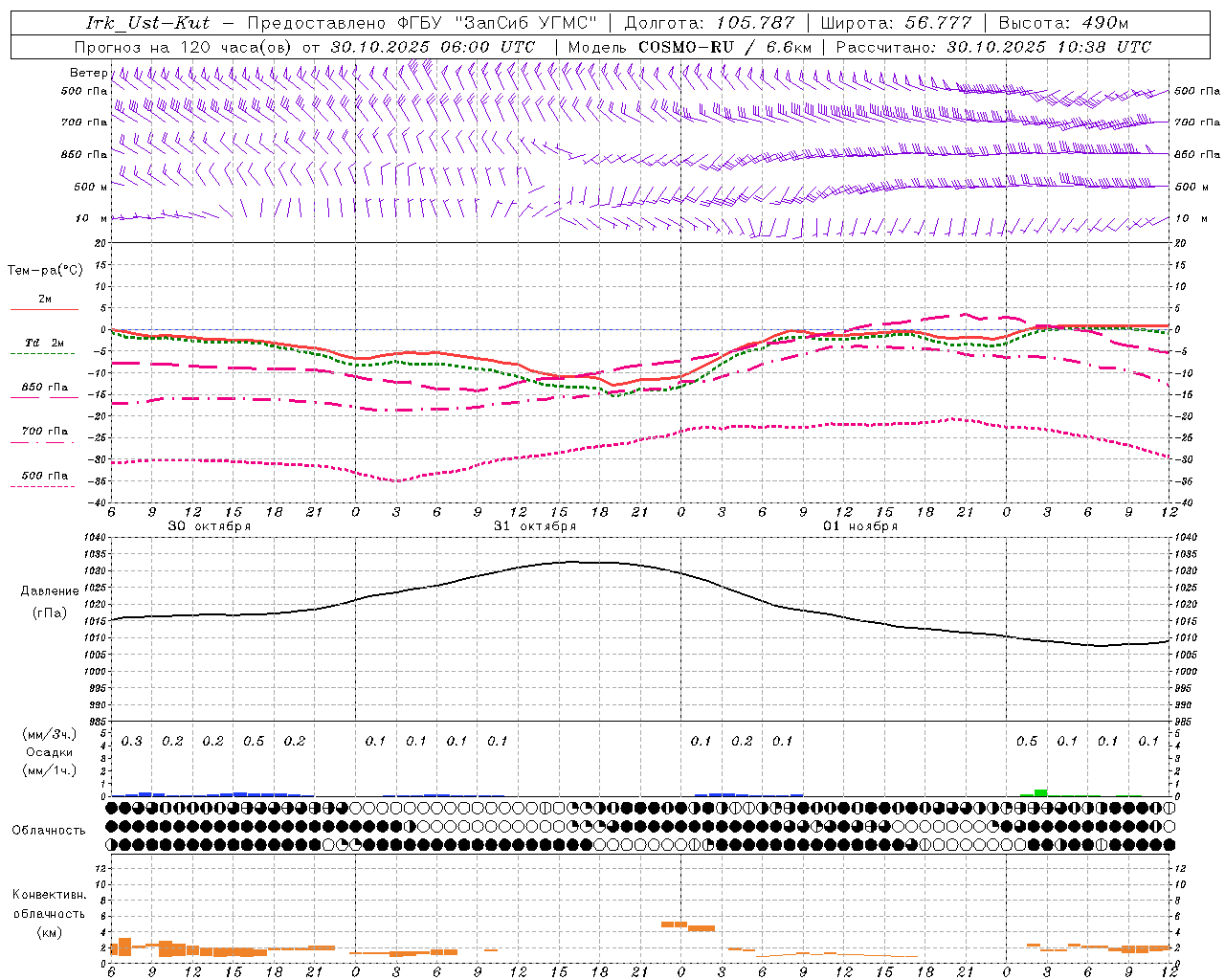
Task: Click the "Давление" pressure panel label
Action: tap(49, 591)
